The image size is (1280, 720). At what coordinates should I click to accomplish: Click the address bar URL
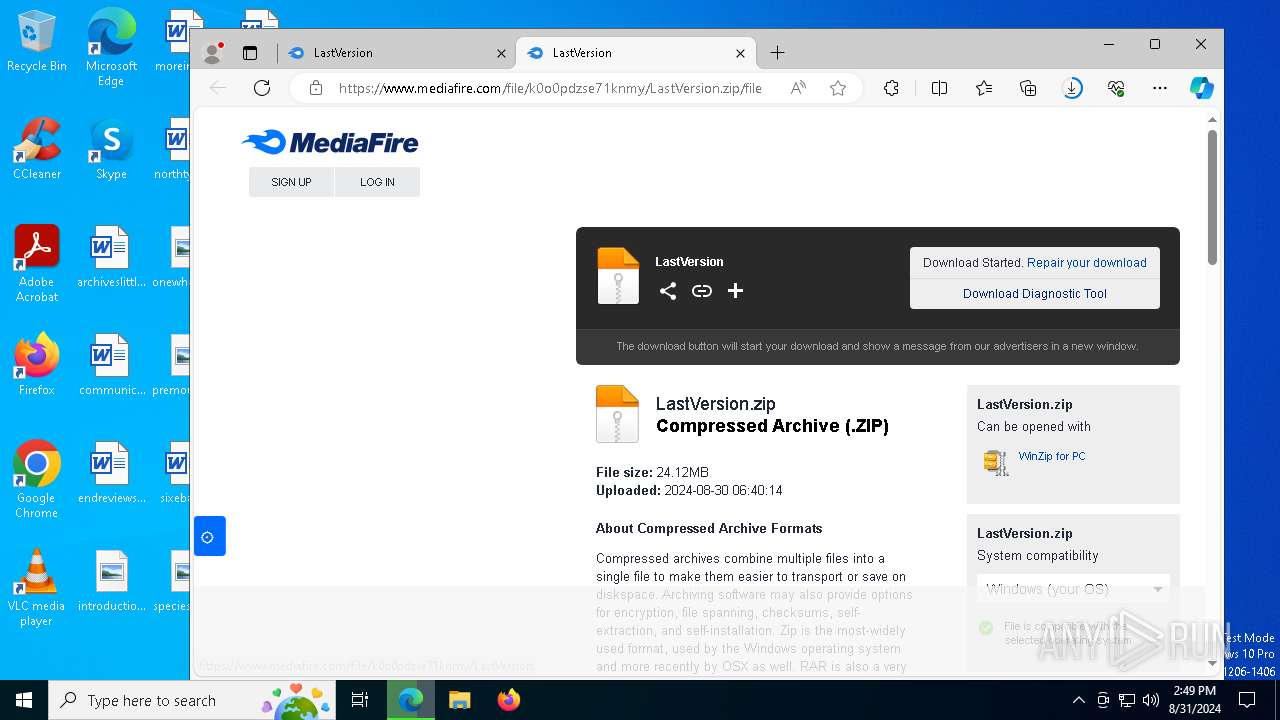coord(550,88)
